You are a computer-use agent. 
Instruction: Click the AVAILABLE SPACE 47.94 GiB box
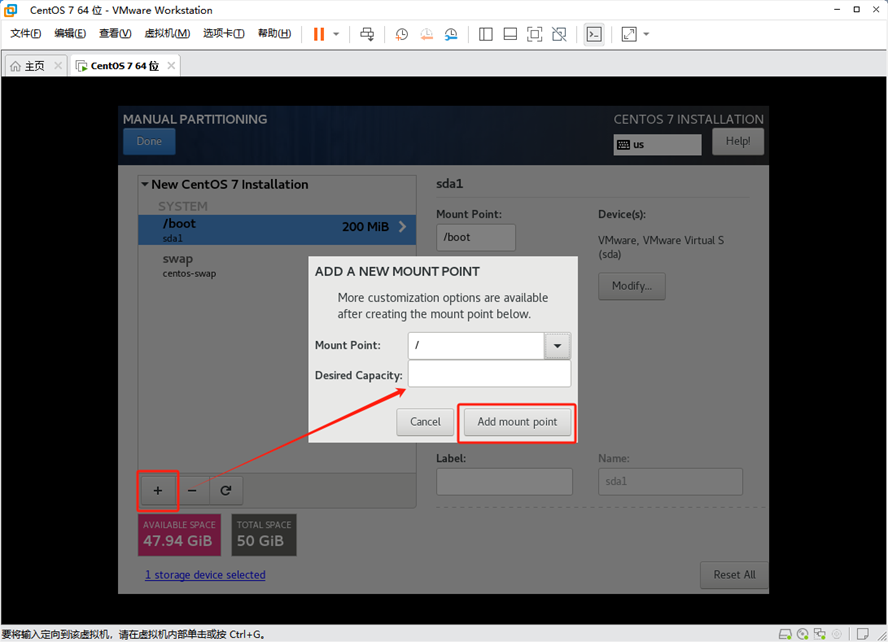(x=179, y=534)
